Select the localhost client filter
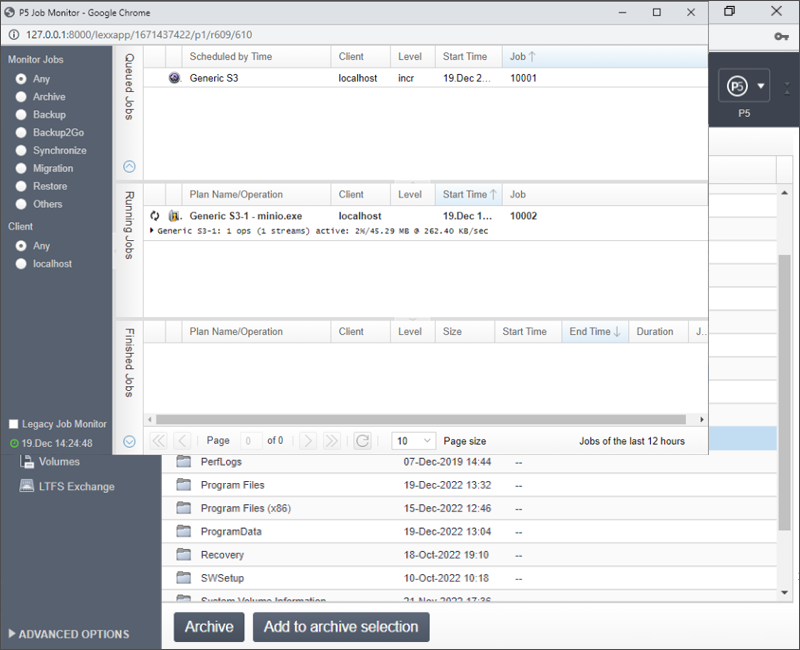The image size is (800, 650). [x=21, y=263]
